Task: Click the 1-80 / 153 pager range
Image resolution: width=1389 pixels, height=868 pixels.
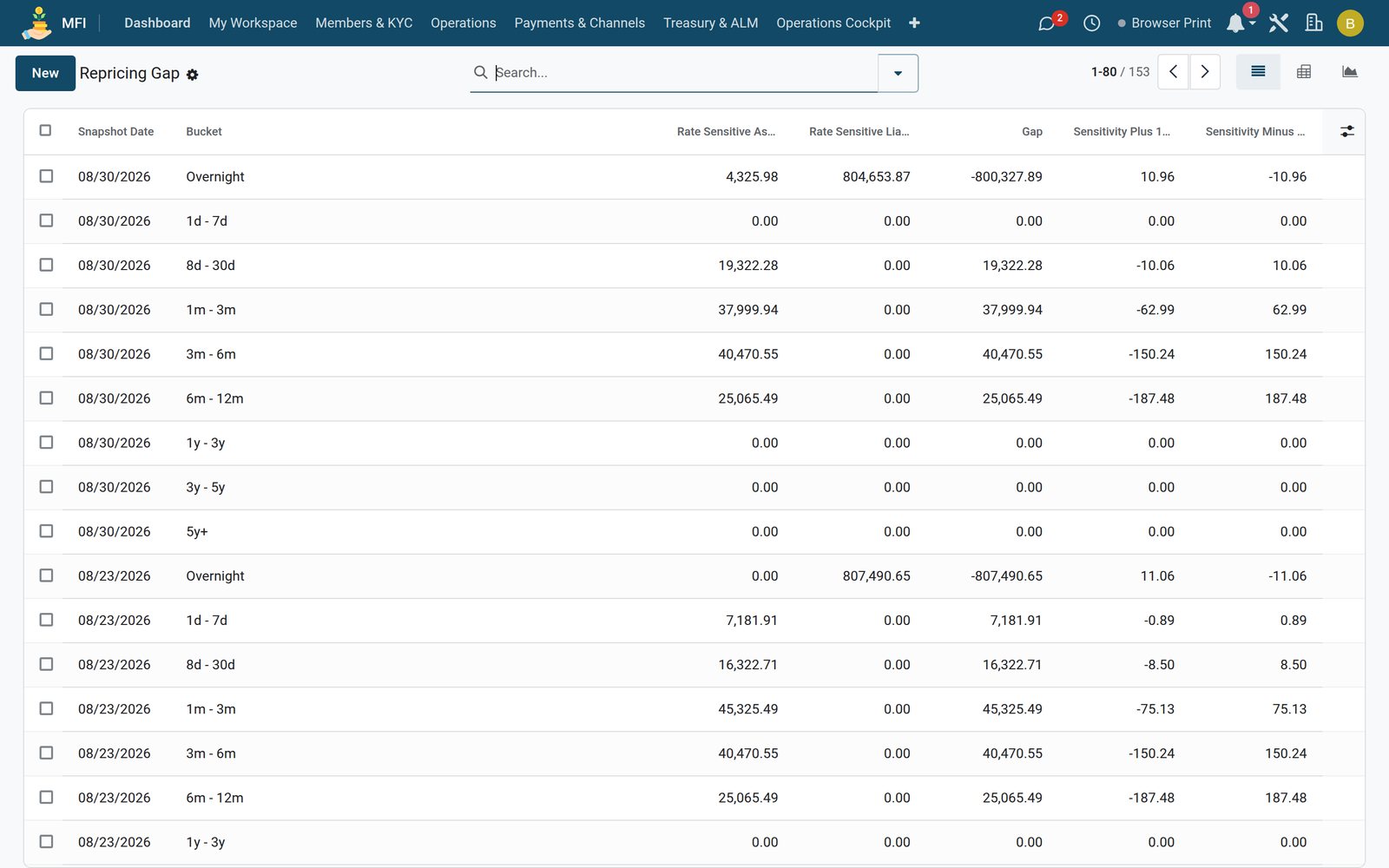Action: click(1120, 72)
